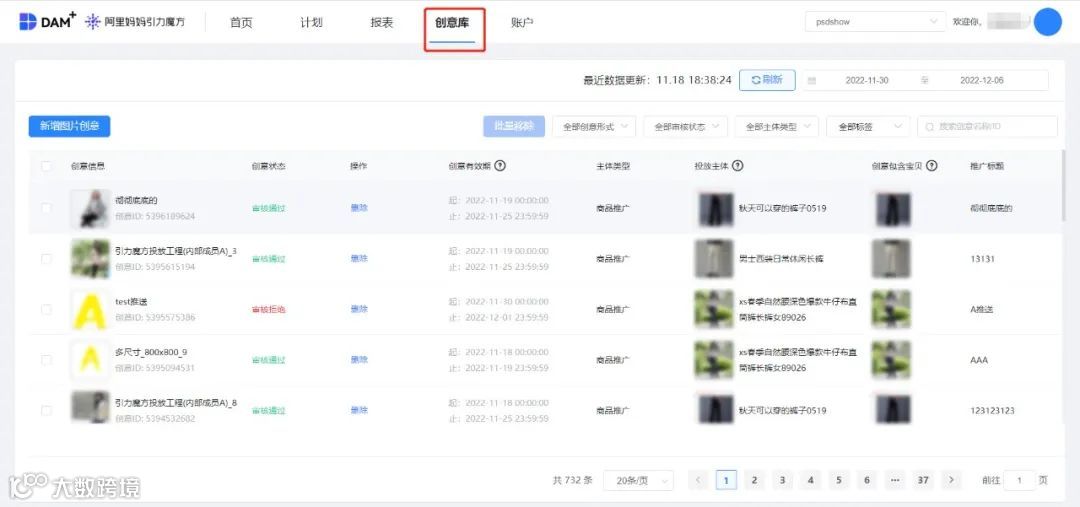This screenshot has width=1080, height=507.
Task: Click the 创意状态 column header
Action: pyautogui.click(x=269, y=166)
